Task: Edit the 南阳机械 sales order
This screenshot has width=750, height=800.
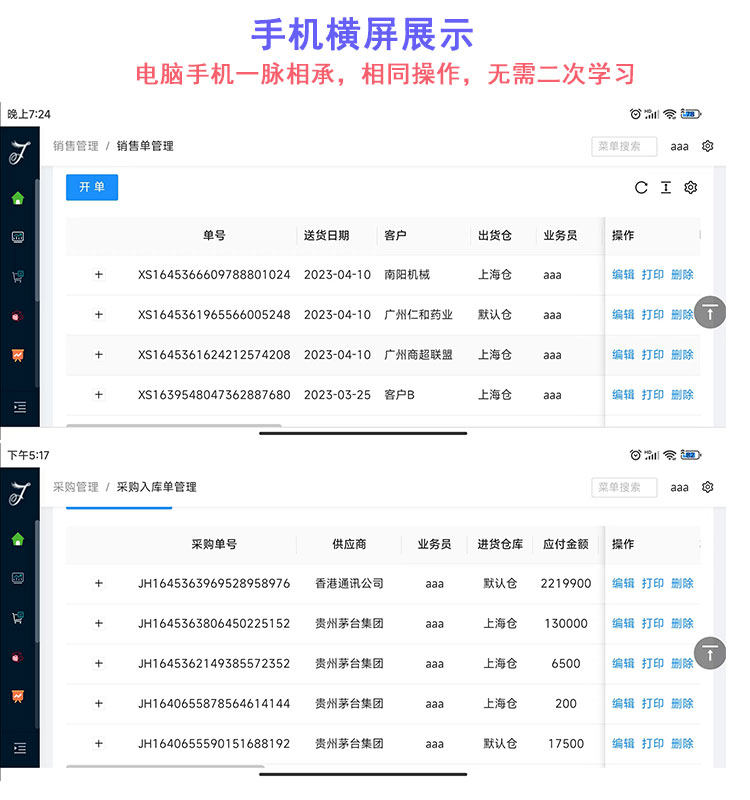Action: click(623, 274)
